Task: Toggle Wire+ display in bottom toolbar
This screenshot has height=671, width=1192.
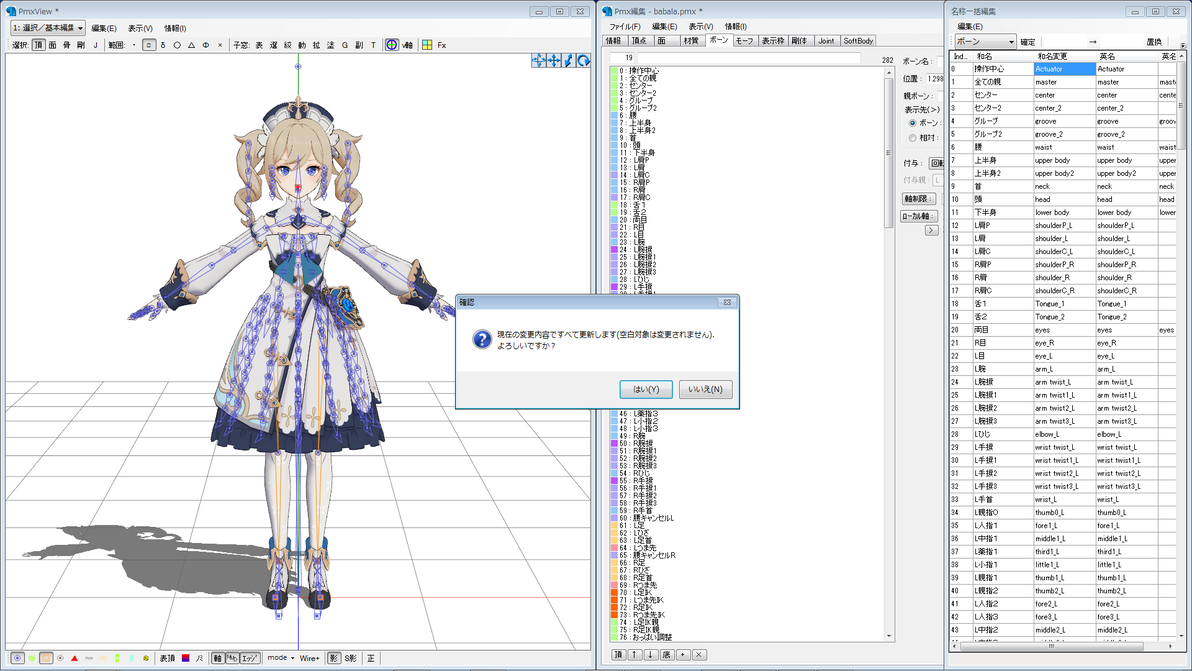Action: point(309,658)
